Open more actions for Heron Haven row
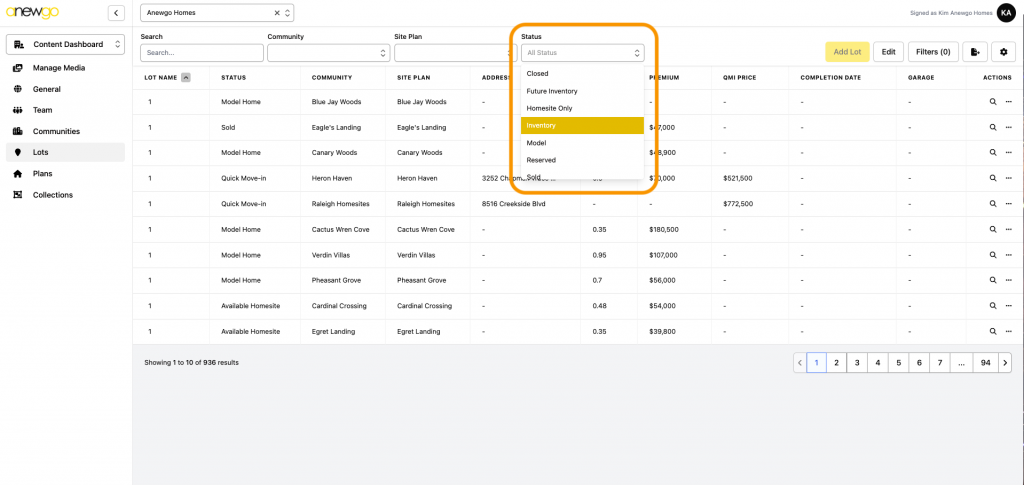The width and height of the screenshot is (1024, 485). [1008, 178]
